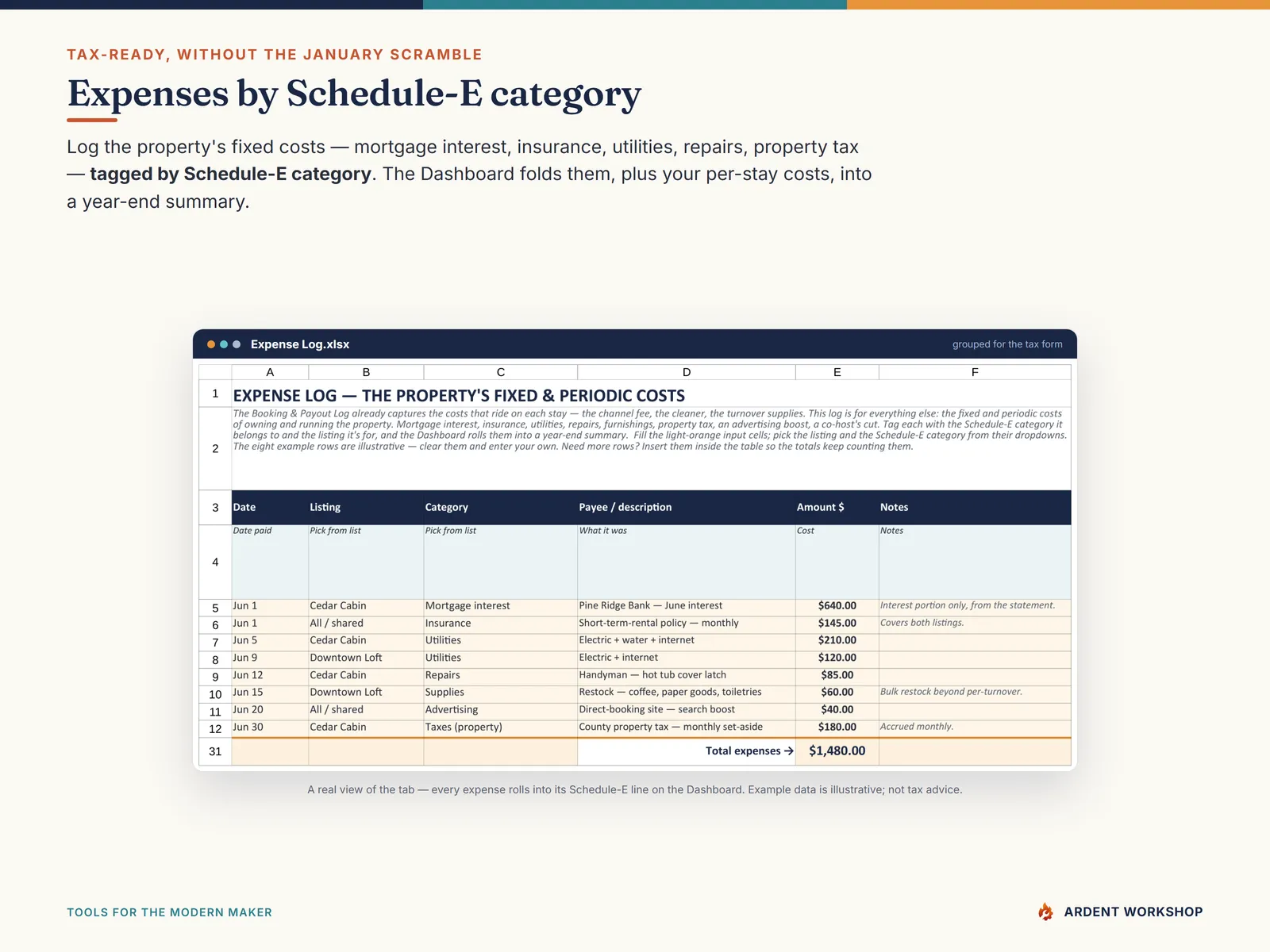1270x952 pixels.
Task: Click the 'Date paid' hint cell
Action: point(270,562)
